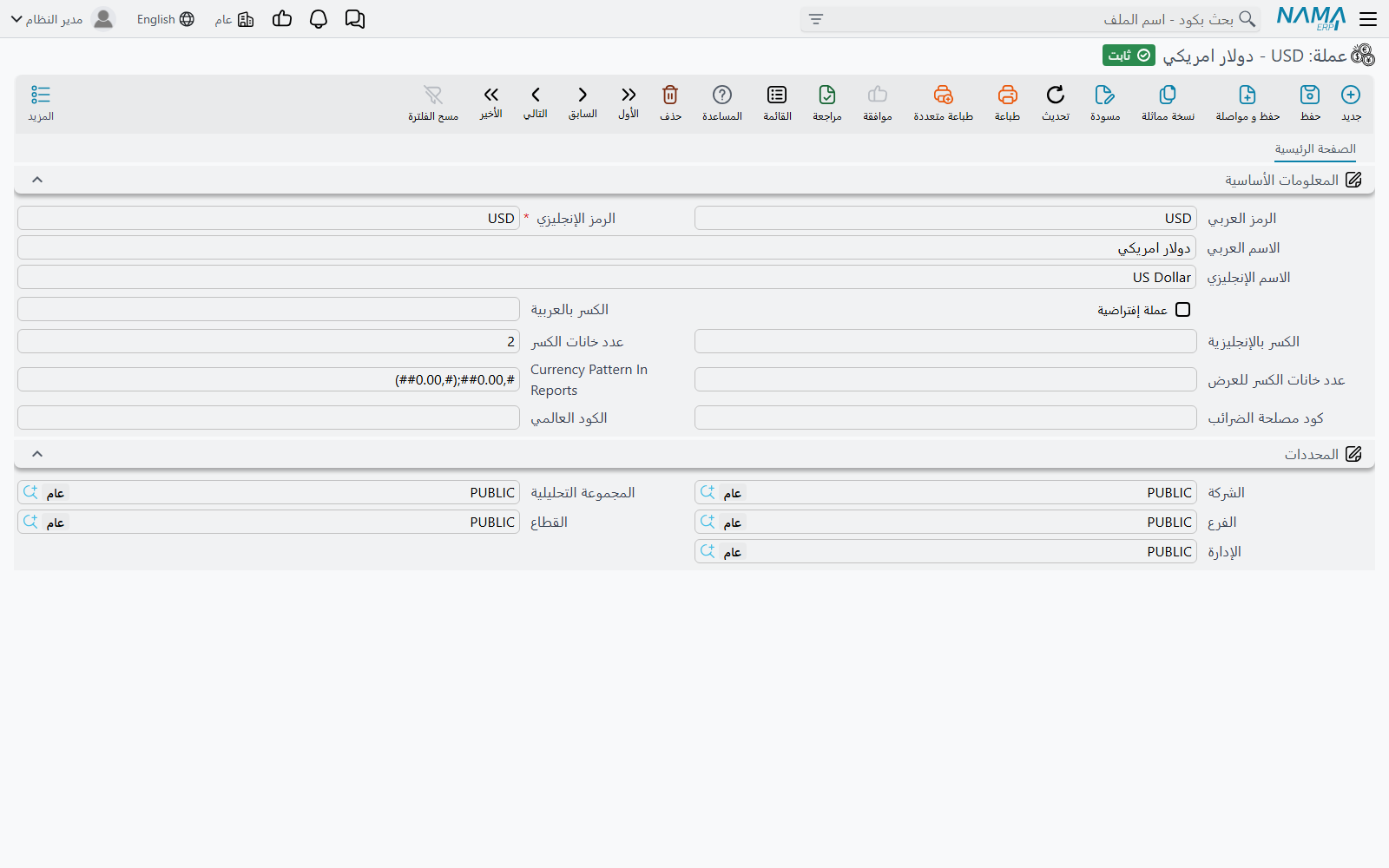Open lookup for Sector (القطاع) field
1389x868 pixels.
click(30, 522)
